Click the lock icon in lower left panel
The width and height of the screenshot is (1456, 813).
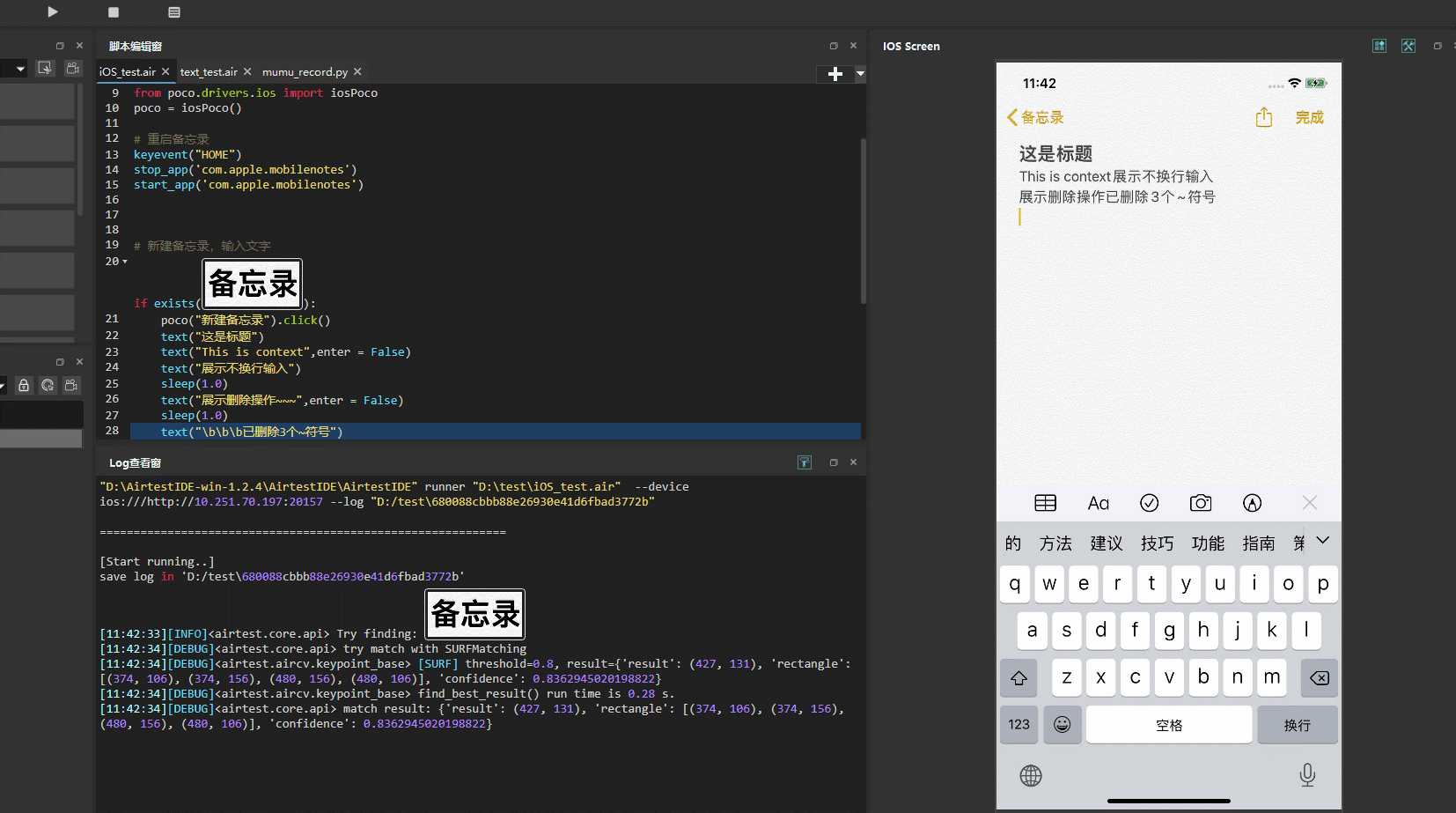(x=24, y=385)
